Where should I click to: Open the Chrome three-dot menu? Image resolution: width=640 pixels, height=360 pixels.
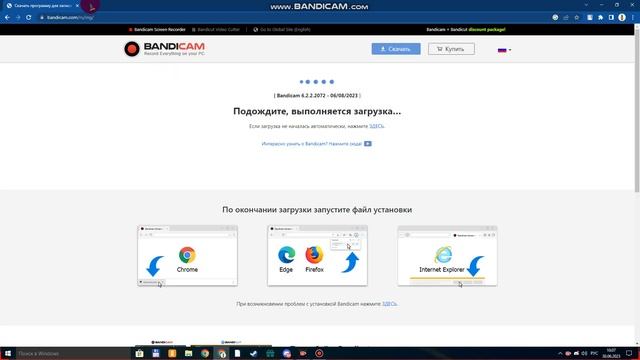[x=633, y=18]
